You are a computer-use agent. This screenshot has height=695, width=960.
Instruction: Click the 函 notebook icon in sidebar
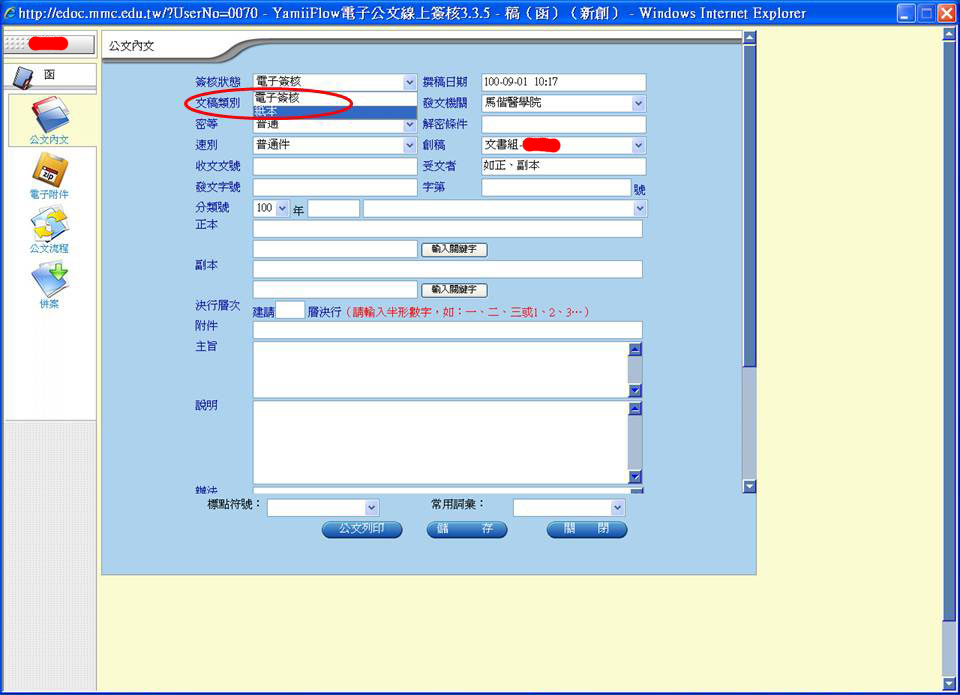pos(23,77)
